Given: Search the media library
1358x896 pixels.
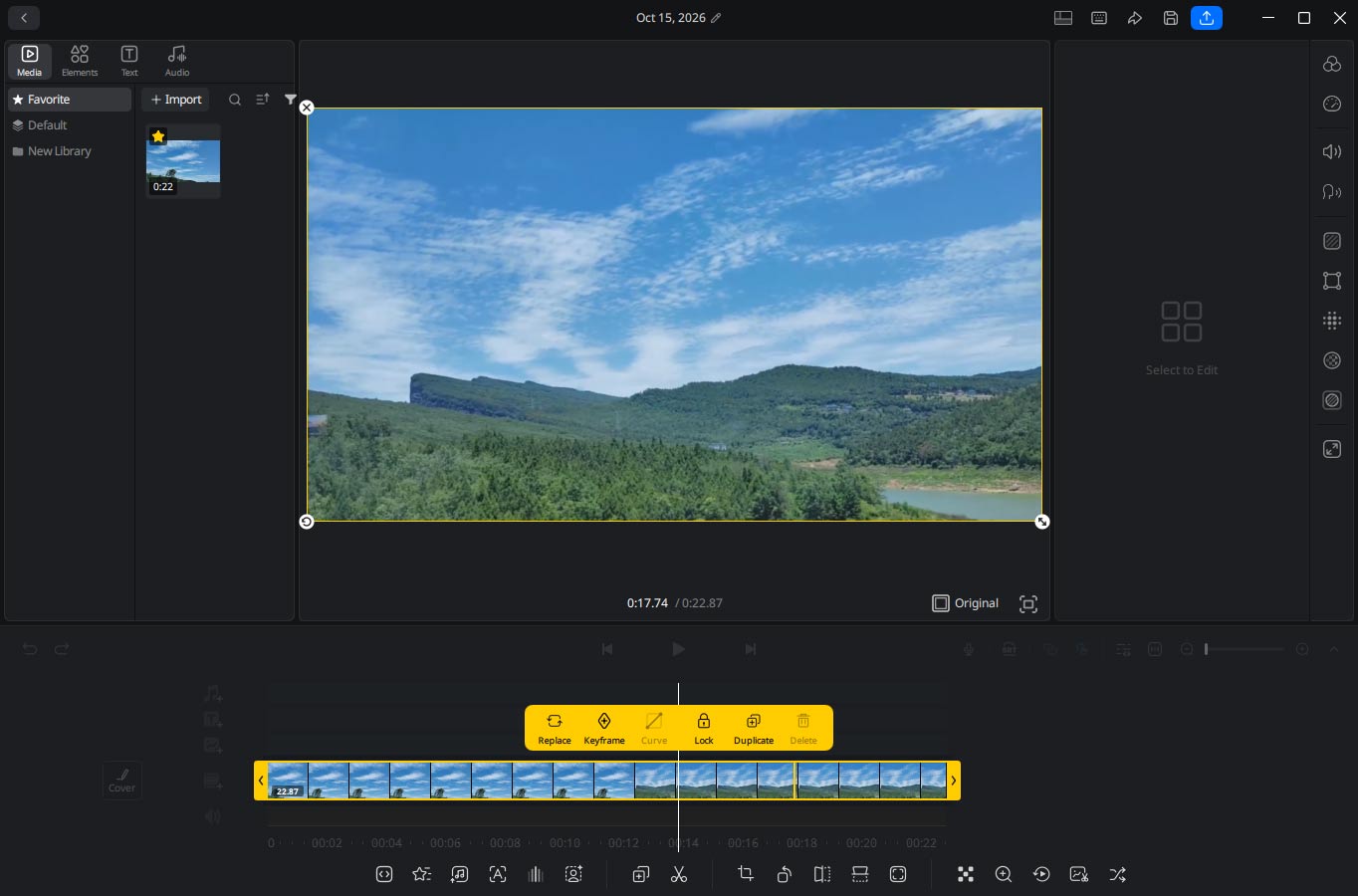Looking at the screenshot, I should (x=235, y=100).
